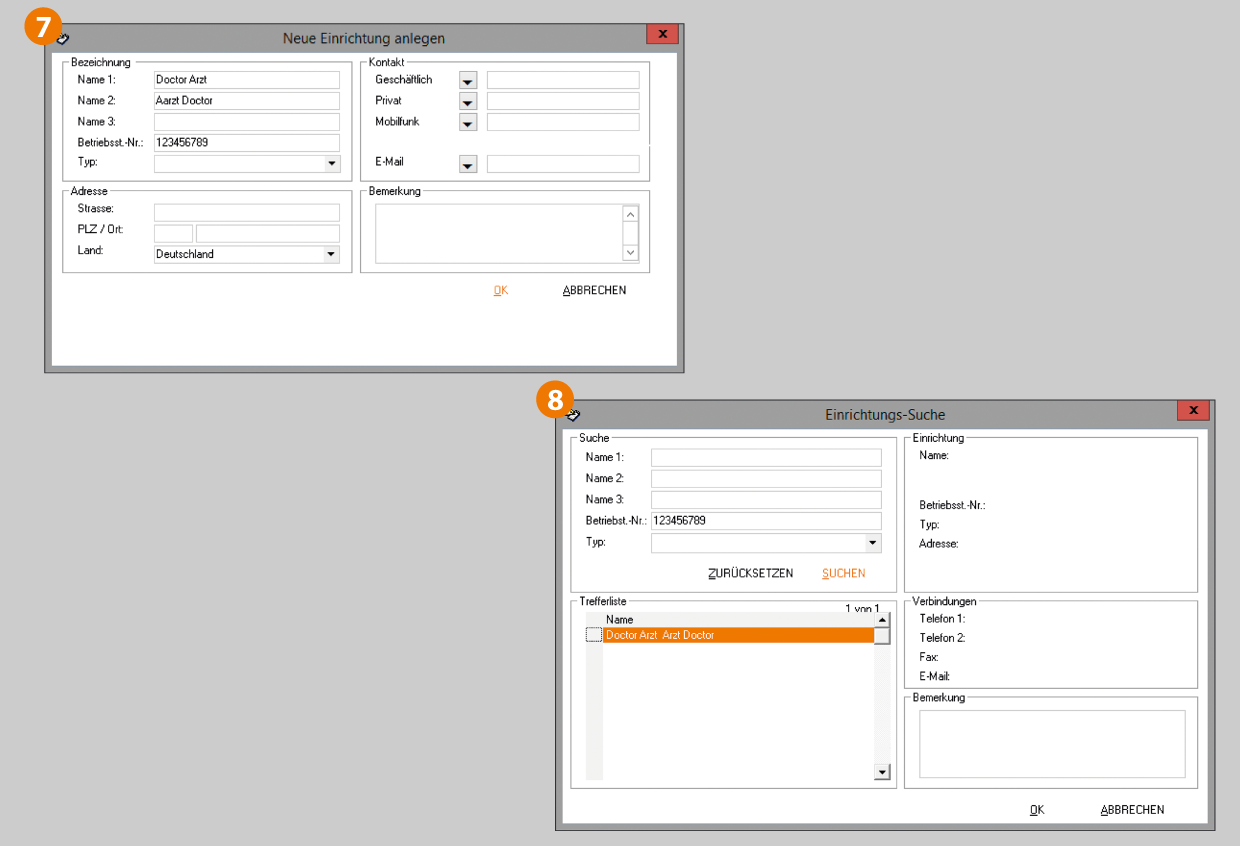
Task: Click Trefferliste scrollbar up arrow
Action: click(882, 620)
